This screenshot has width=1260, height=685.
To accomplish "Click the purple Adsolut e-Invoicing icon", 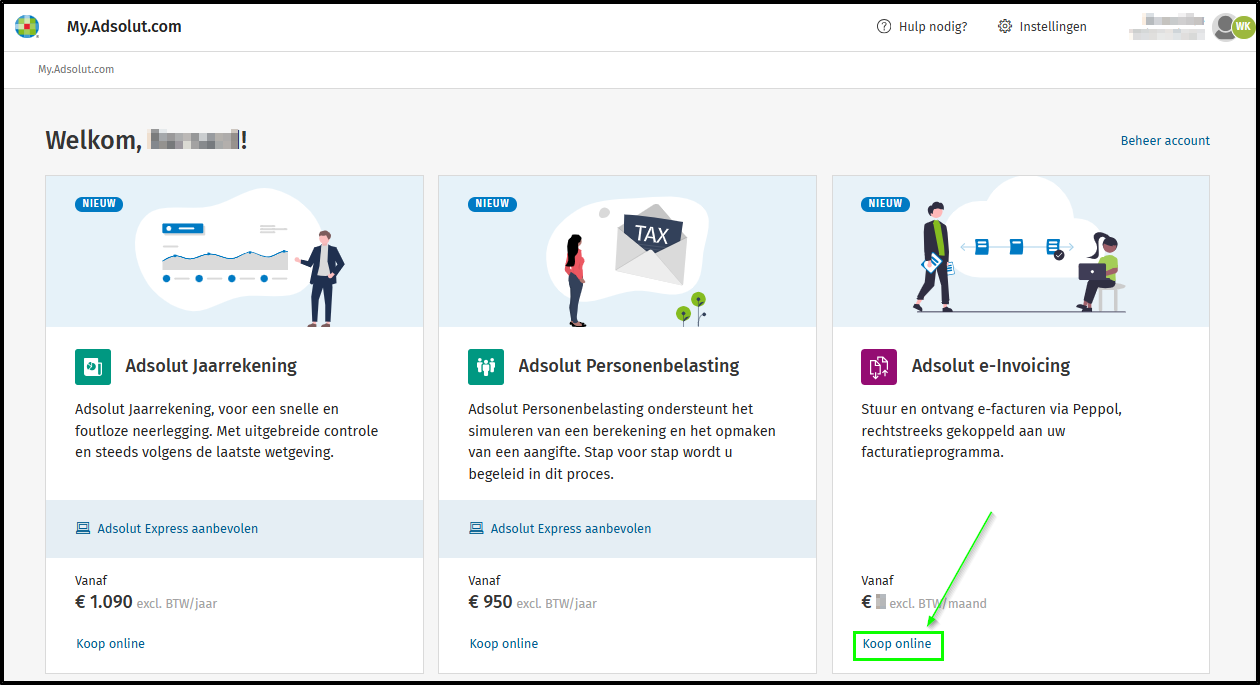I will pyautogui.click(x=879, y=366).
